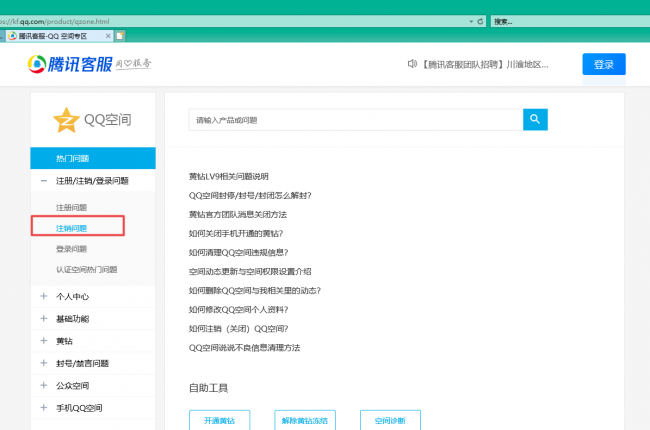Open 黄钻LV9相关问题说明 article

tap(229, 176)
